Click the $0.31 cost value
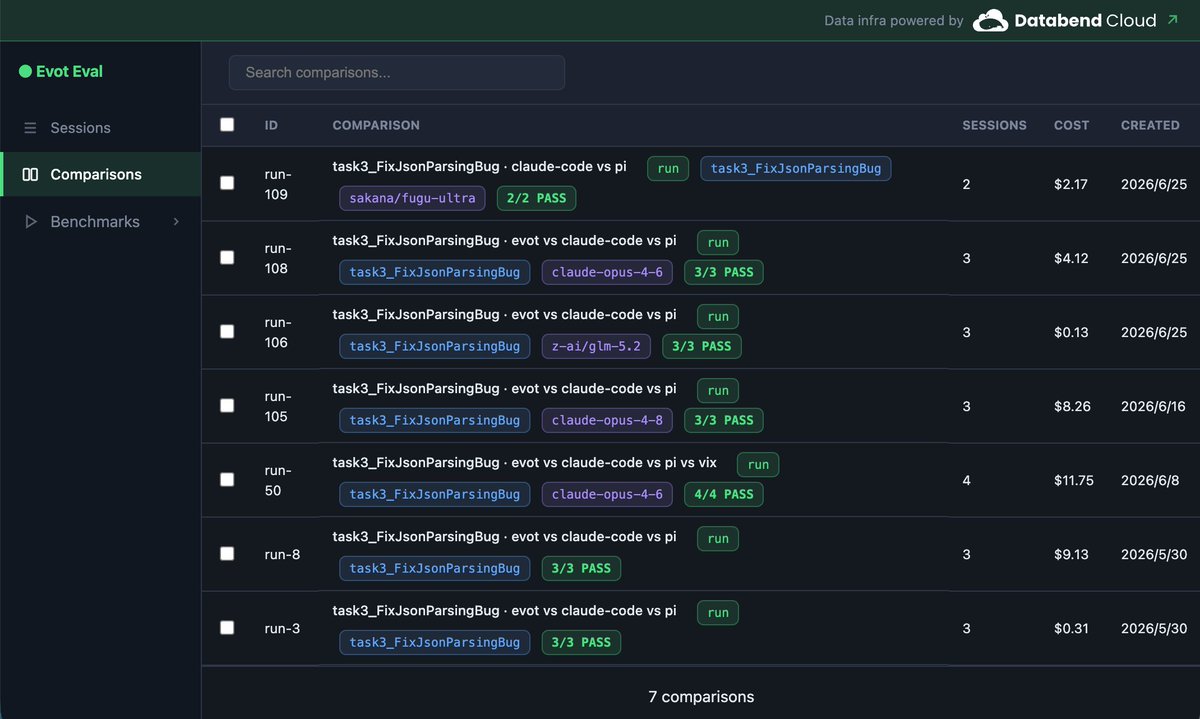 tap(1070, 628)
